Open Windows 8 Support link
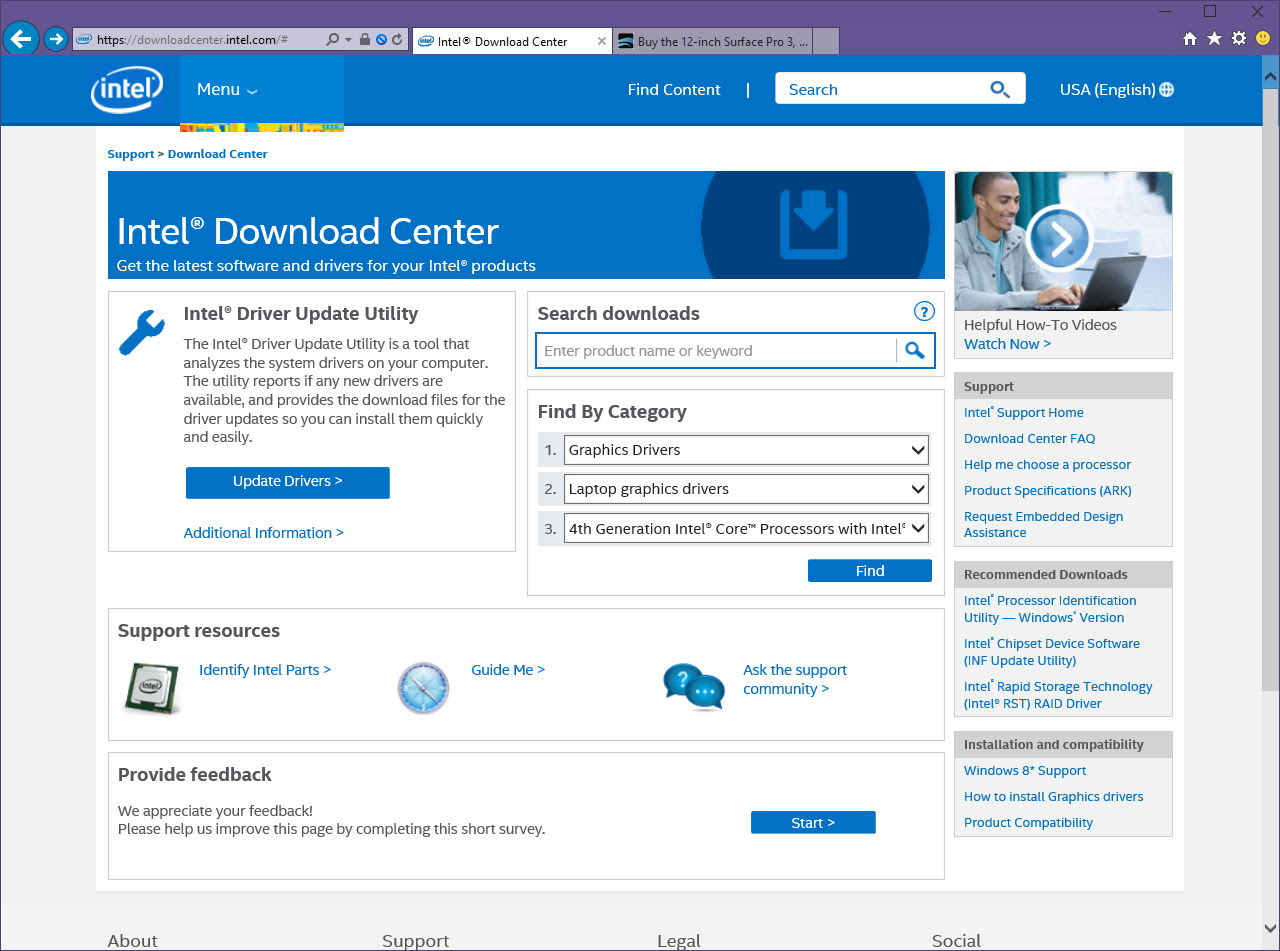Viewport: 1280px width, 951px height. click(x=1025, y=770)
